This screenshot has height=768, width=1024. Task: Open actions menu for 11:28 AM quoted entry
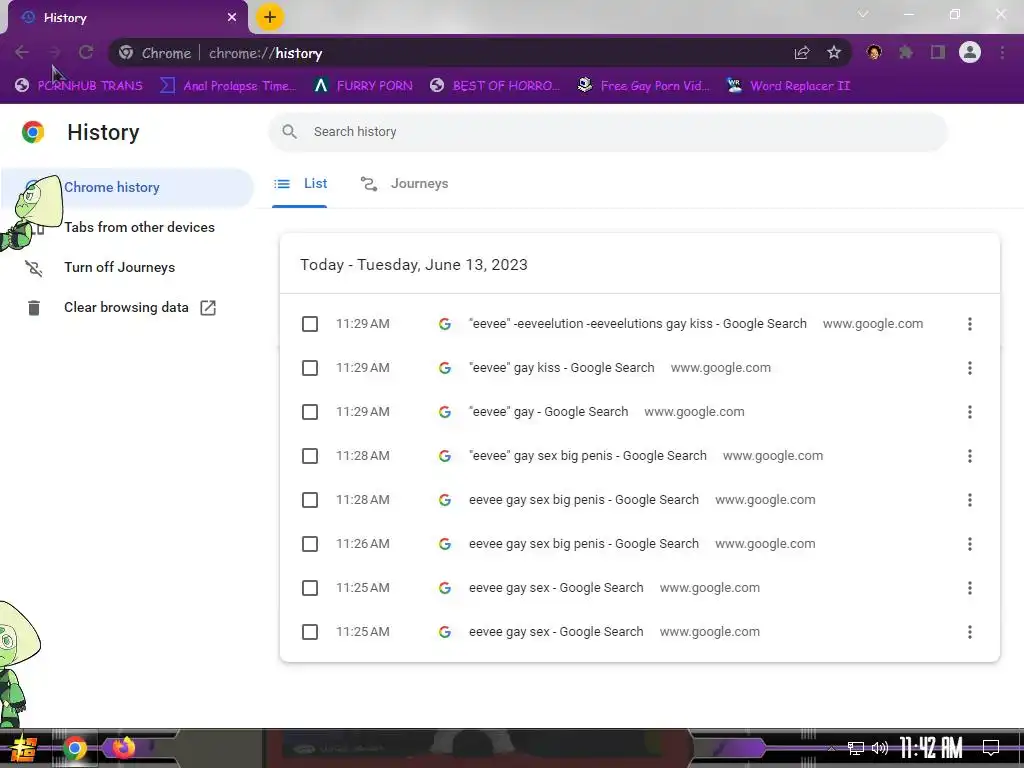970,456
